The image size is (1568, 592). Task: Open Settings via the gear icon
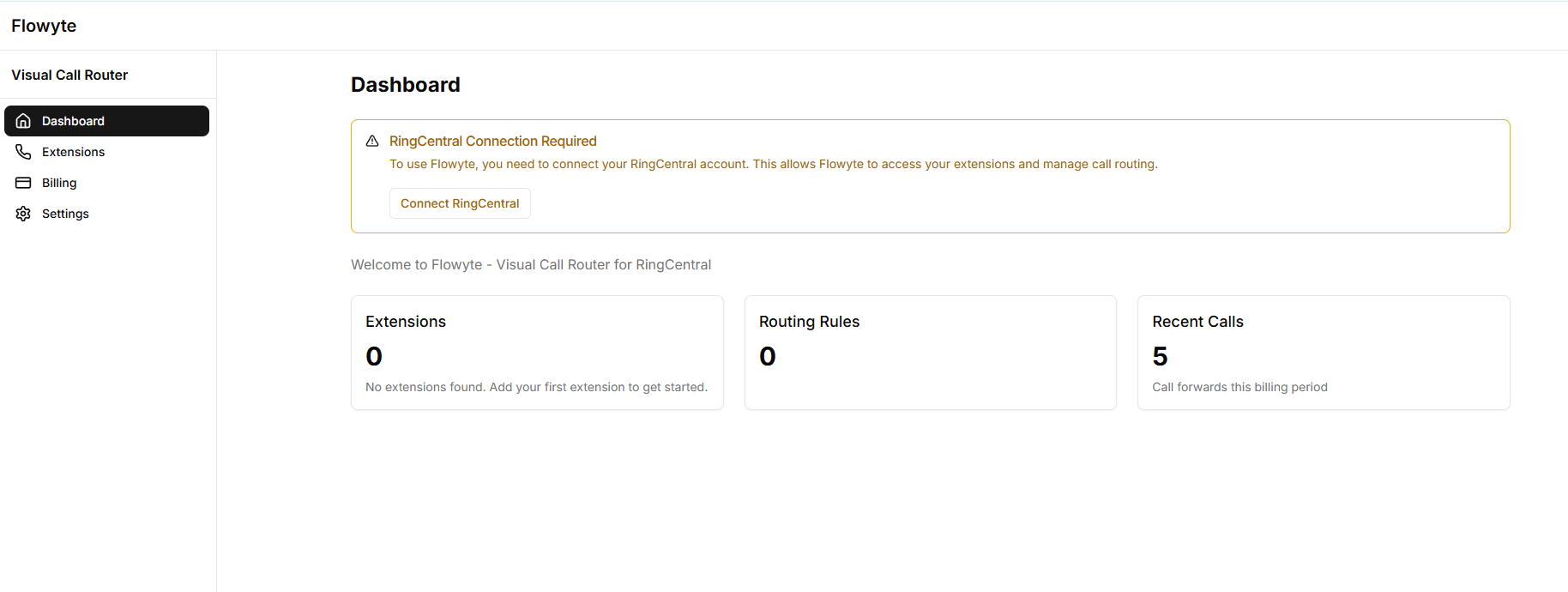(x=23, y=213)
